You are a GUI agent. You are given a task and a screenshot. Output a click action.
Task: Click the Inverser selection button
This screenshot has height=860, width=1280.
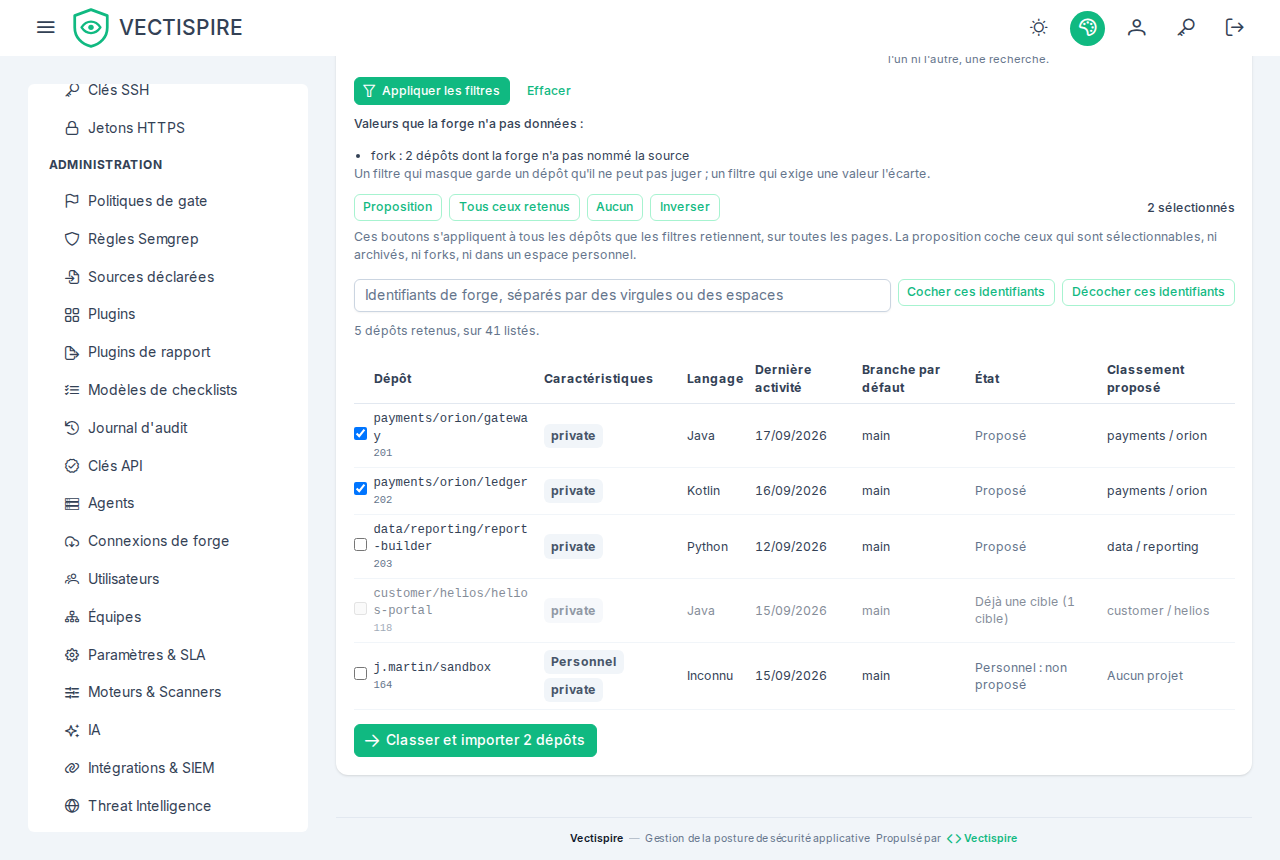685,207
